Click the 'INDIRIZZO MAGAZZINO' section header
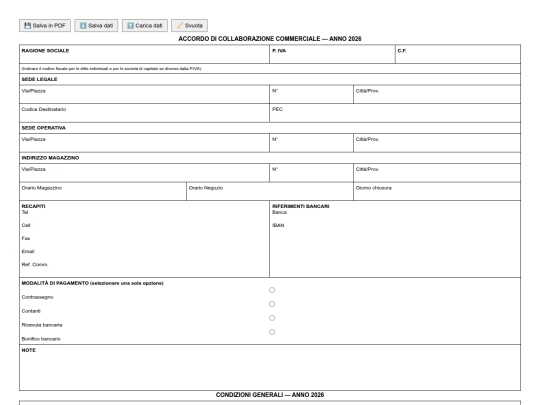540x405 pixels. tap(50, 158)
